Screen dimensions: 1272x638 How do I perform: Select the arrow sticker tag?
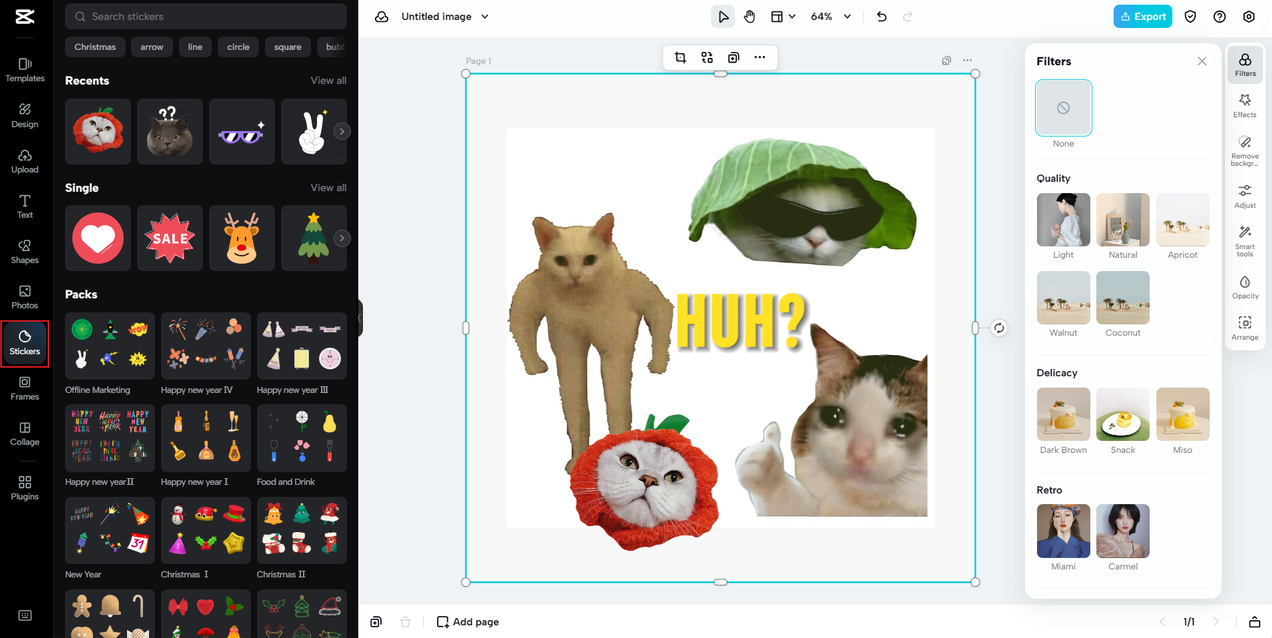click(x=152, y=47)
